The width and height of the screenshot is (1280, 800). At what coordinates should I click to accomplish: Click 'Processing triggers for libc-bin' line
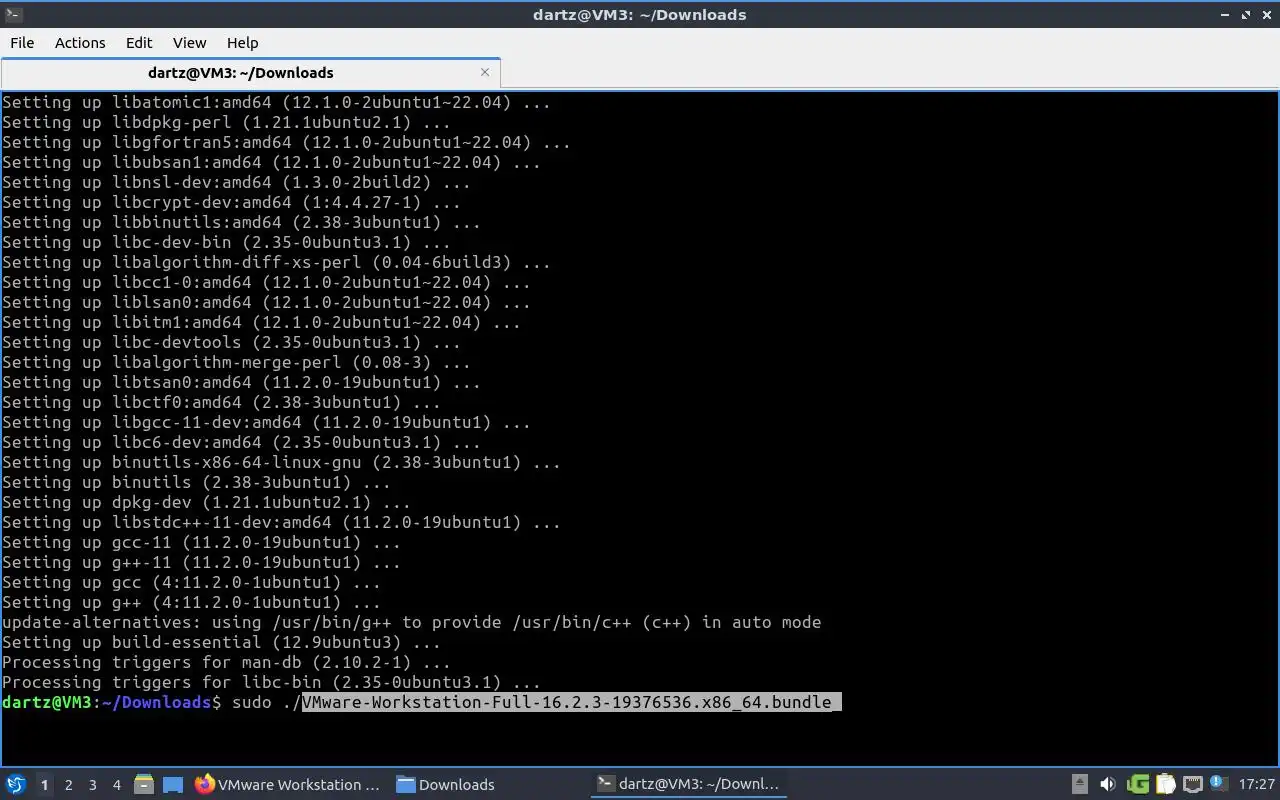tap(271, 682)
